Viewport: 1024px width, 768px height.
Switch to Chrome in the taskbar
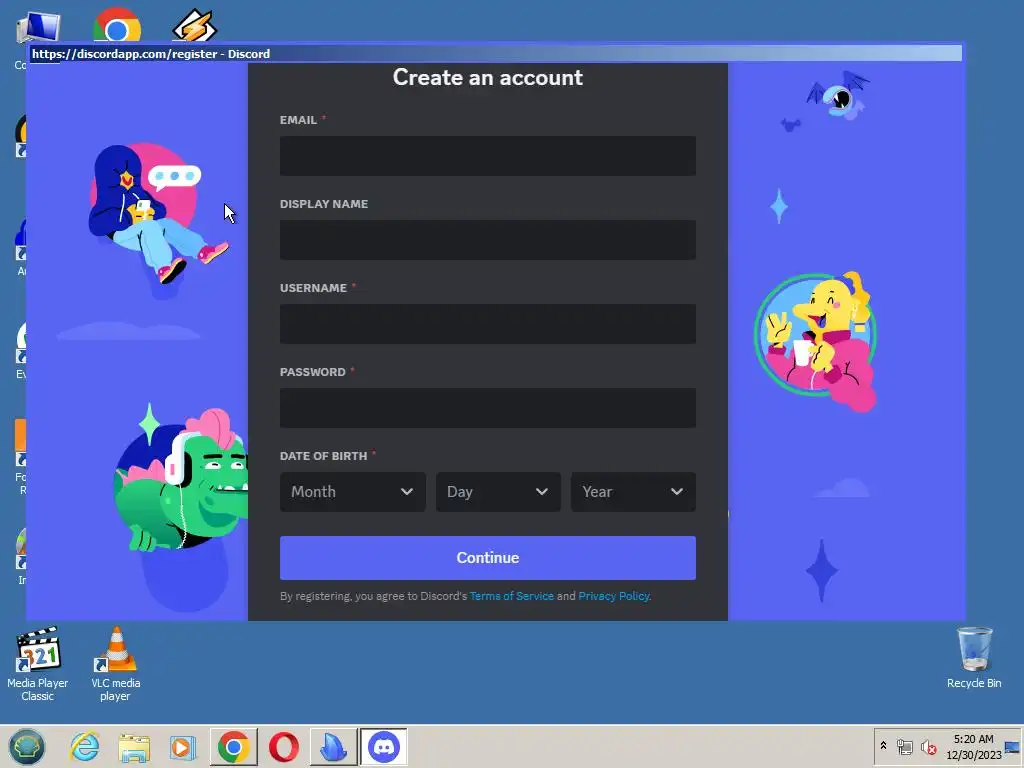coord(234,746)
